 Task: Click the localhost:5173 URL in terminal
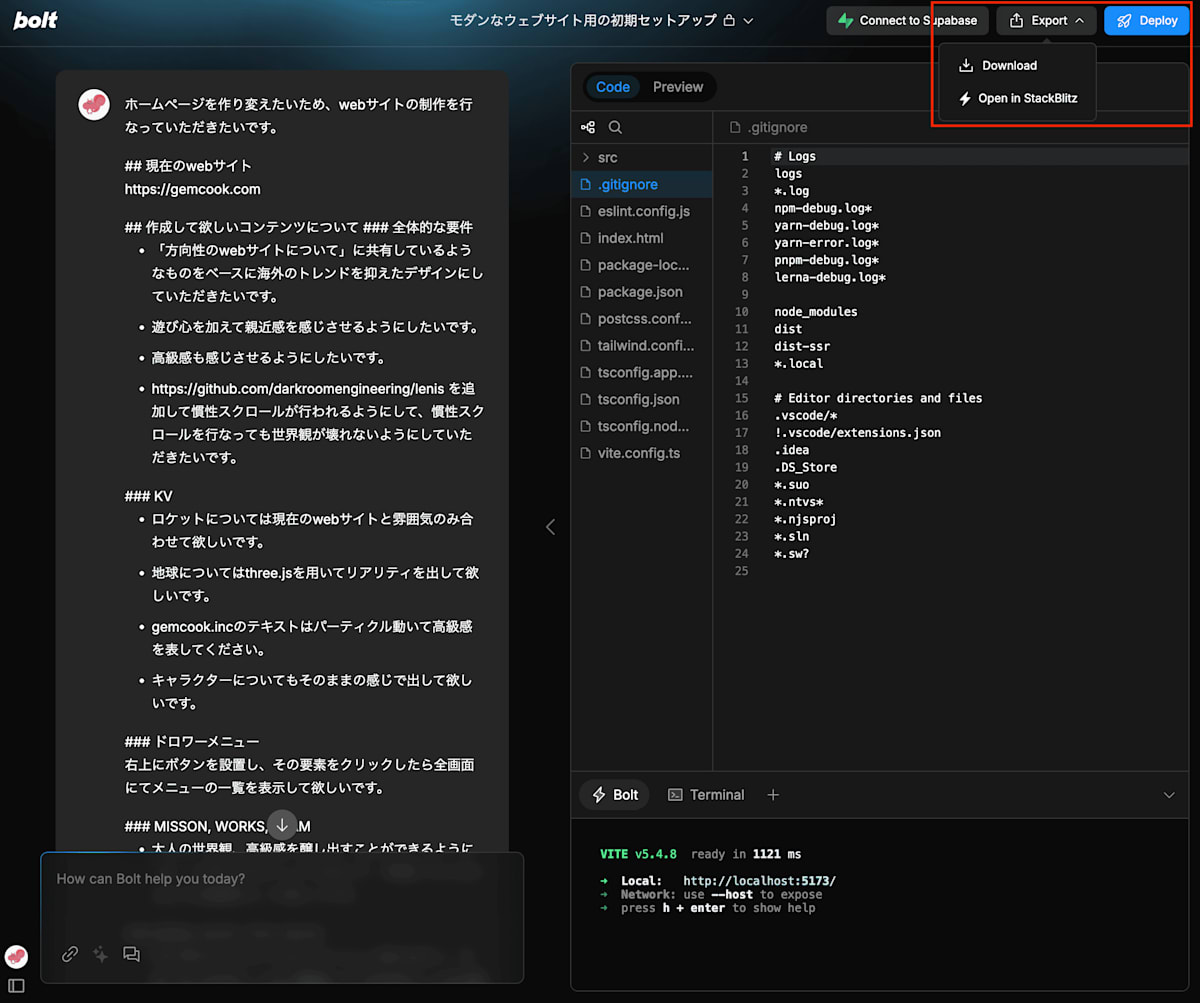click(759, 881)
